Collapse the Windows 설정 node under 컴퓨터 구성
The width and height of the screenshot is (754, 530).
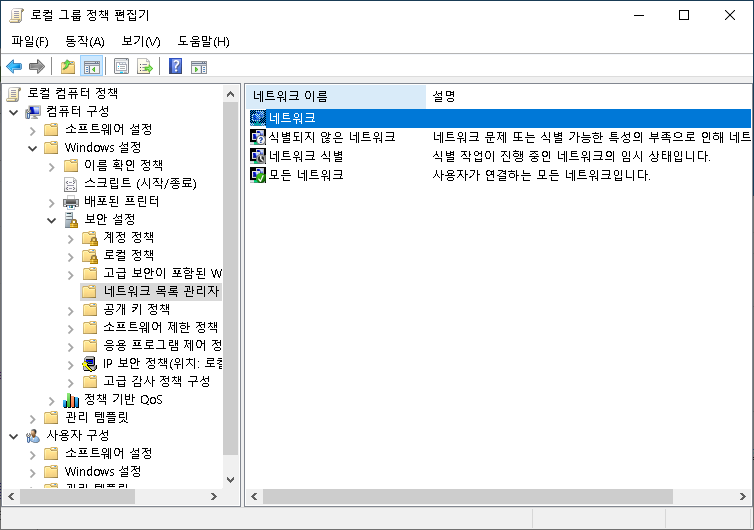click(x=32, y=148)
